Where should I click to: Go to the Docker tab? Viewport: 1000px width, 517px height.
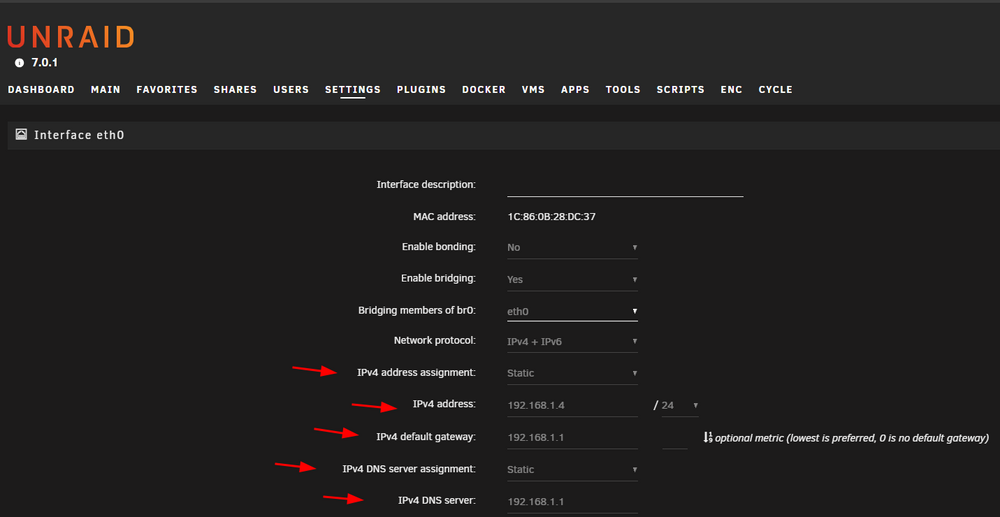pyautogui.click(x=484, y=90)
